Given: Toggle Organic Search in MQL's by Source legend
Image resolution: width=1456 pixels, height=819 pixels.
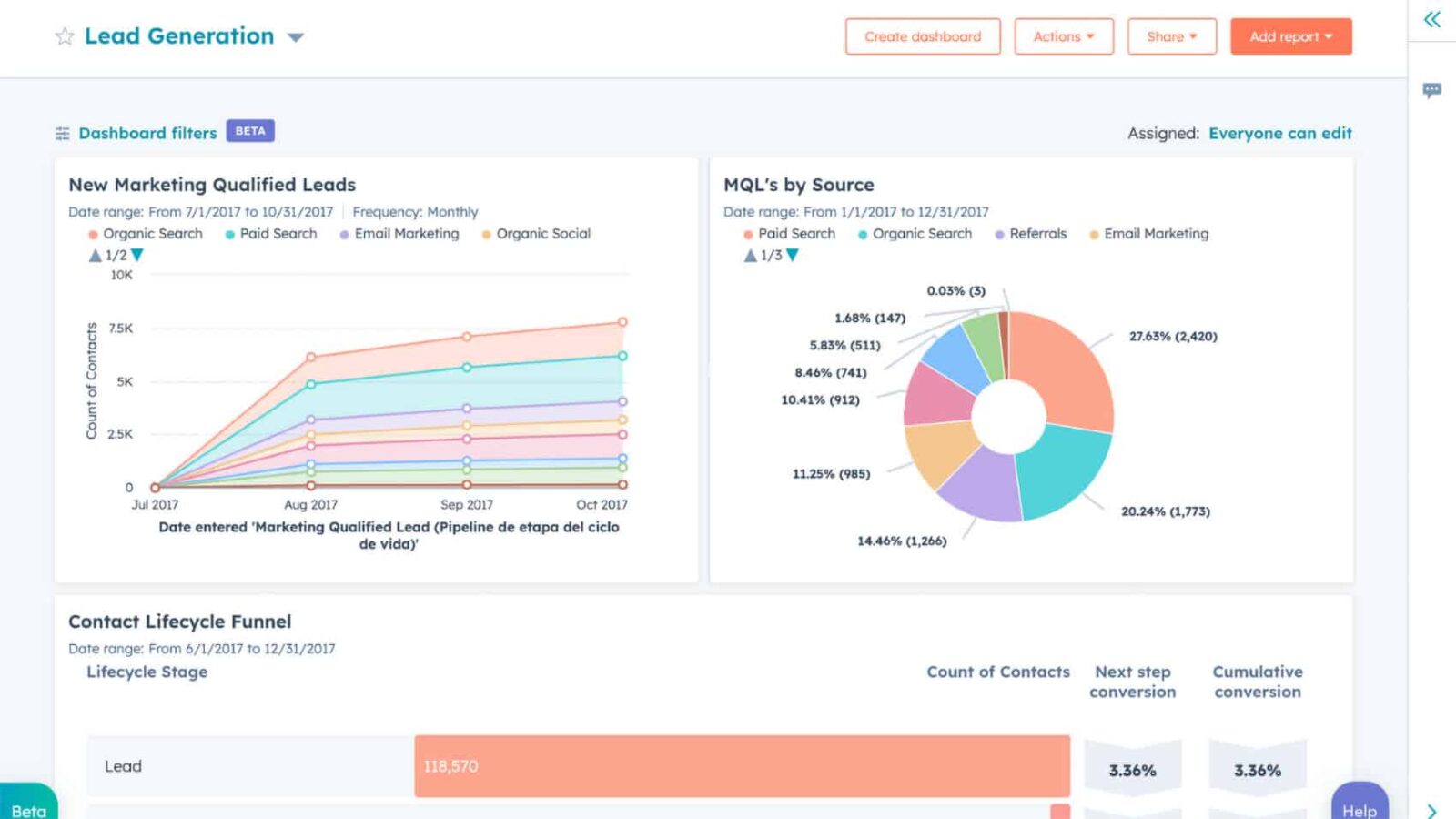Looking at the screenshot, I should click(915, 234).
